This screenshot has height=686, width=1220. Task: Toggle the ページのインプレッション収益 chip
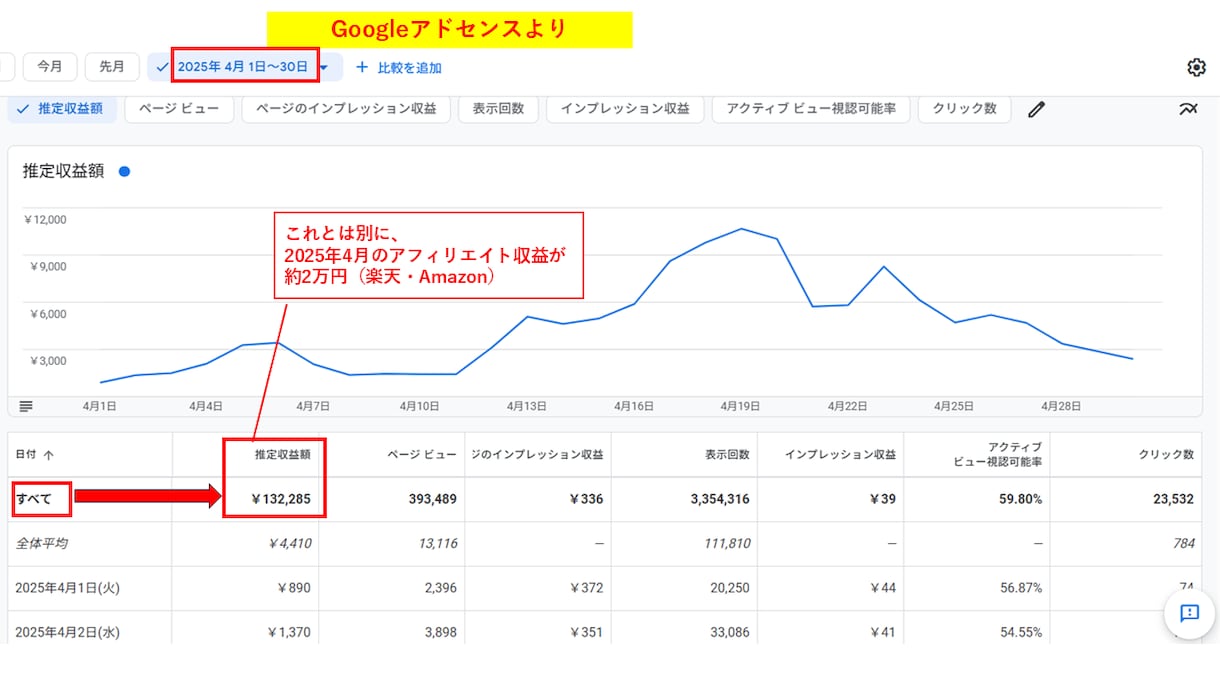click(x=346, y=109)
